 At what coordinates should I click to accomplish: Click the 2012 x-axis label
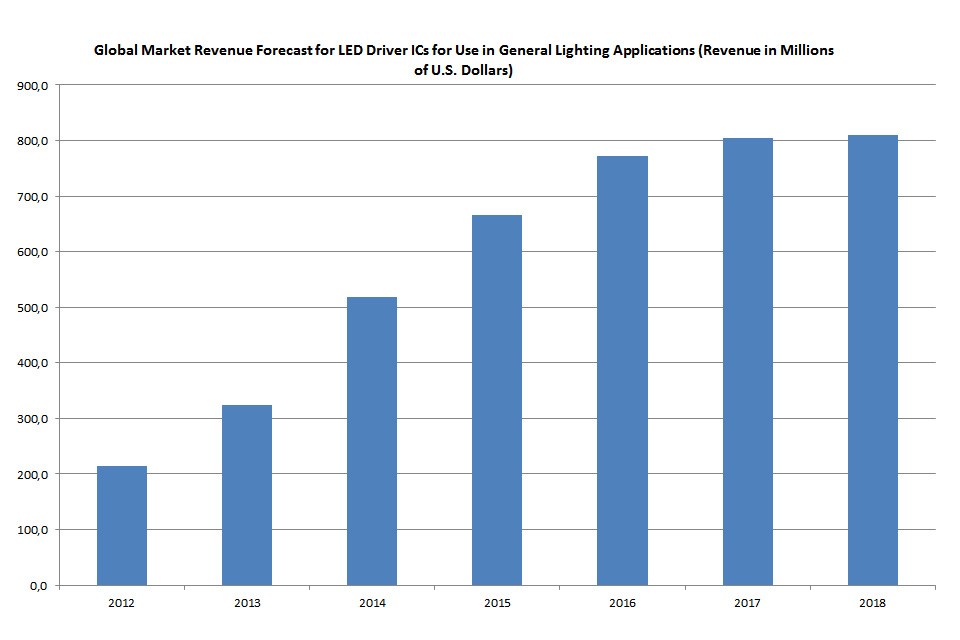pyautogui.click(x=122, y=603)
